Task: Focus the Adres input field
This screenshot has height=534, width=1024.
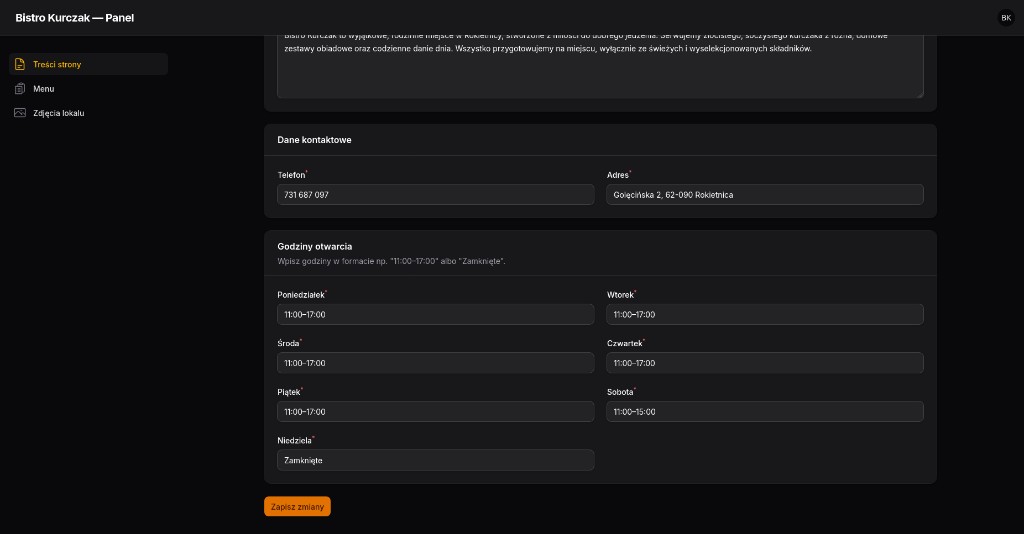Action: (765, 195)
